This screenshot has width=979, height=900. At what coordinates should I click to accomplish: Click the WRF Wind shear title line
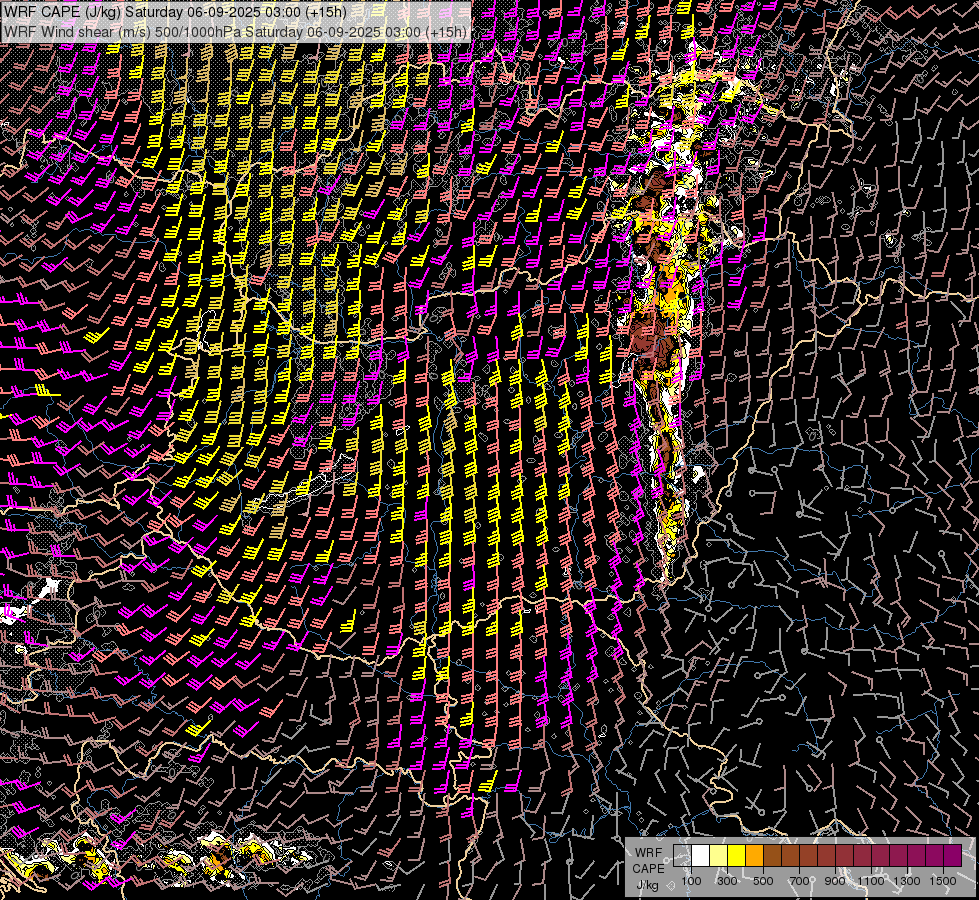pyautogui.click(x=235, y=32)
